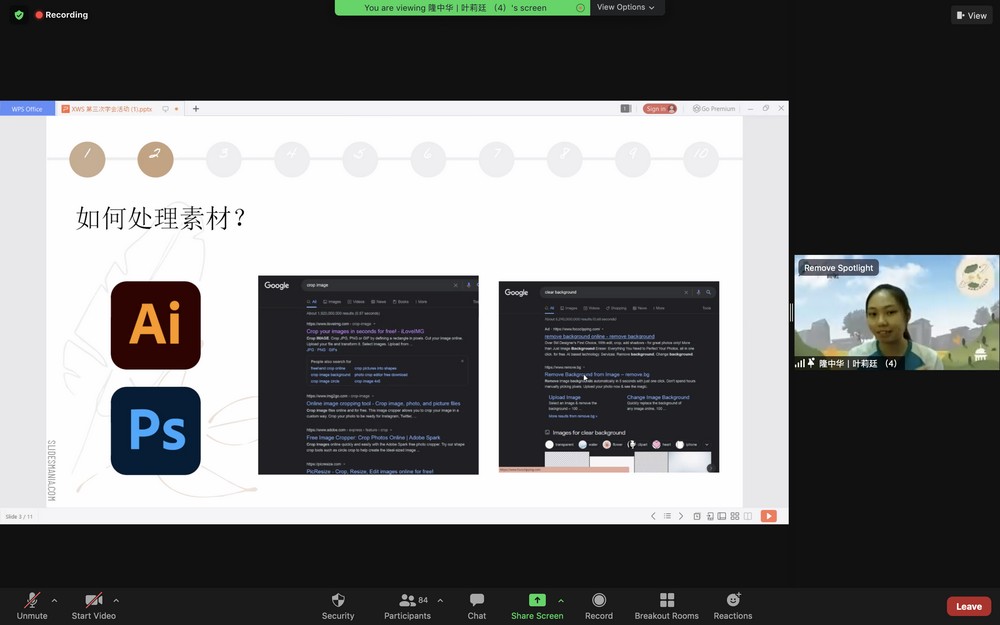
Task: Expand share screen options caret
Action: (x=561, y=601)
